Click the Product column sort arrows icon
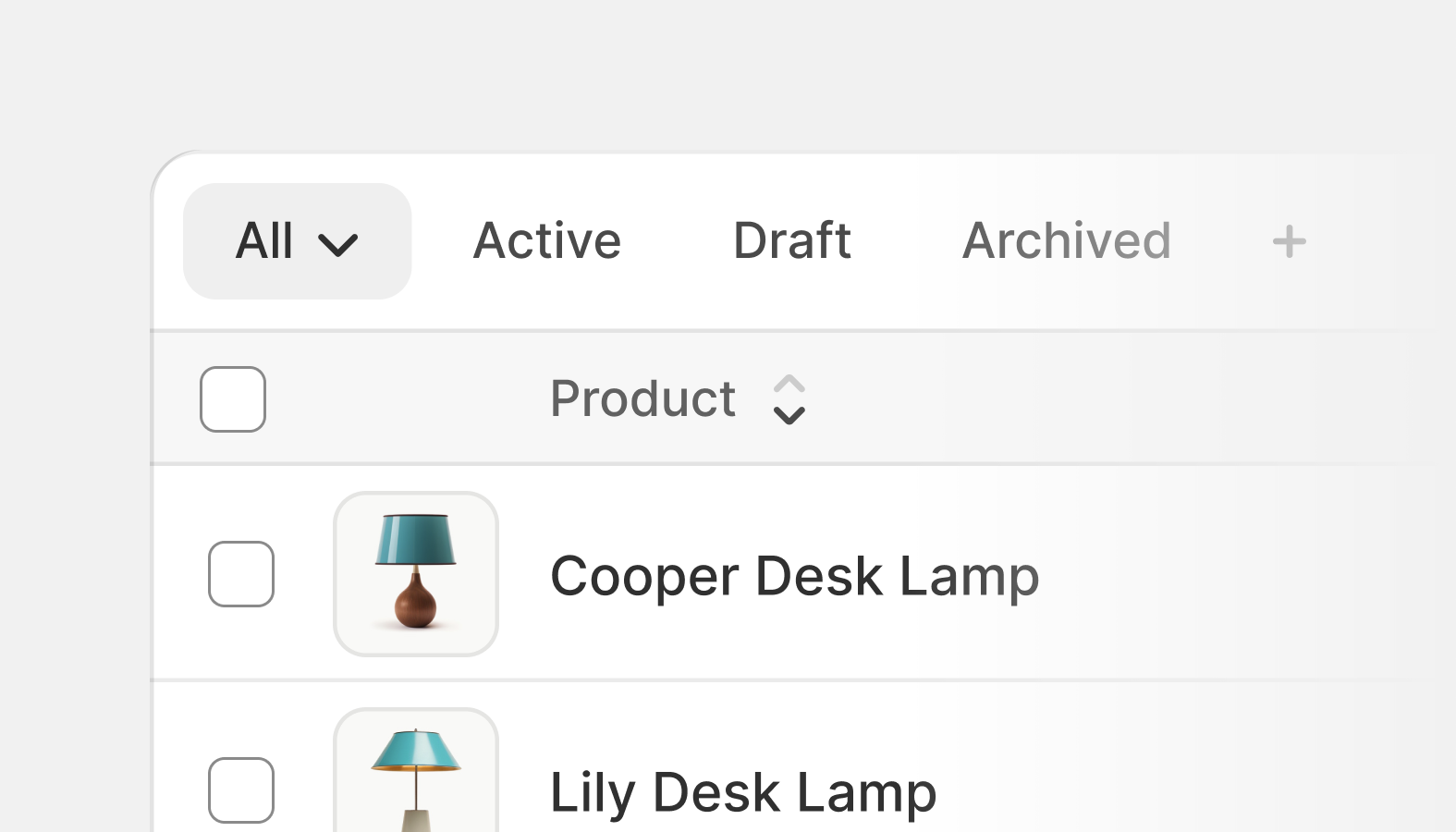This screenshot has width=1456, height=832. [789, 399]
